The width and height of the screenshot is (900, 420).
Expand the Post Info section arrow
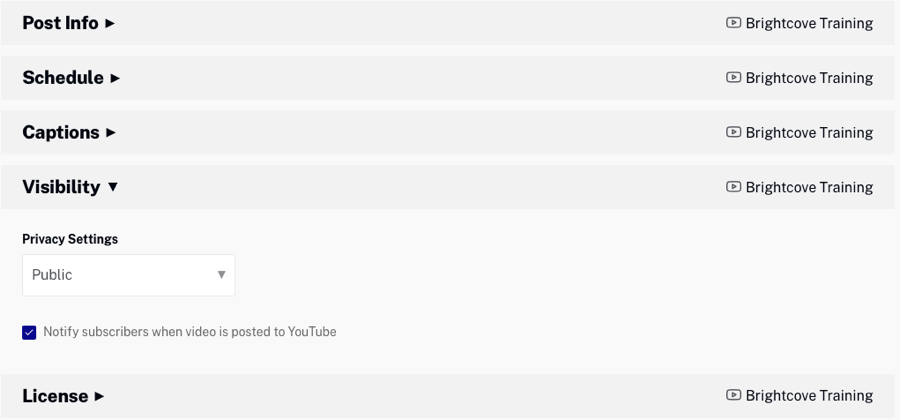click(x=110, y=23)
